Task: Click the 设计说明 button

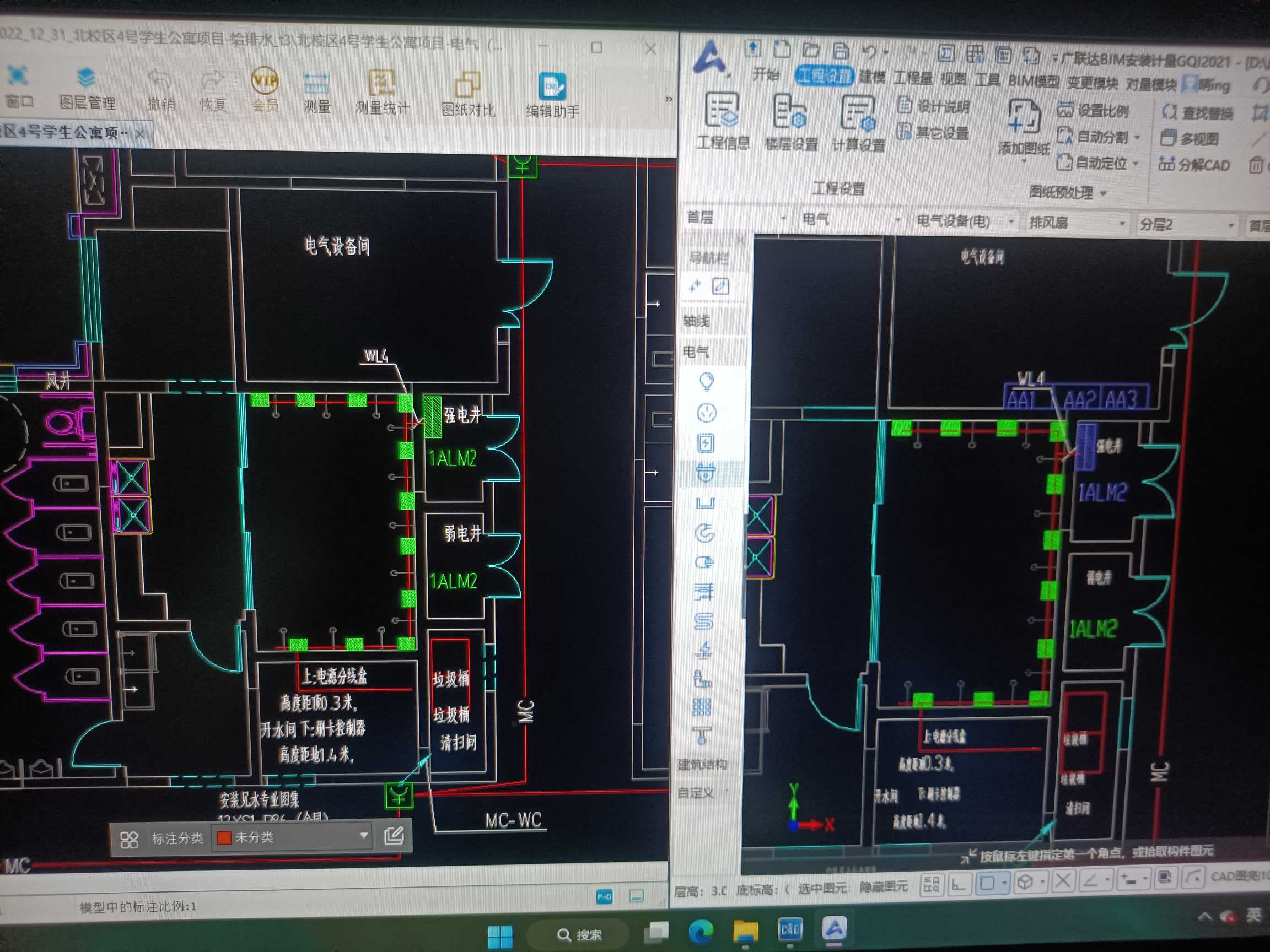Action: coord(934,106)
